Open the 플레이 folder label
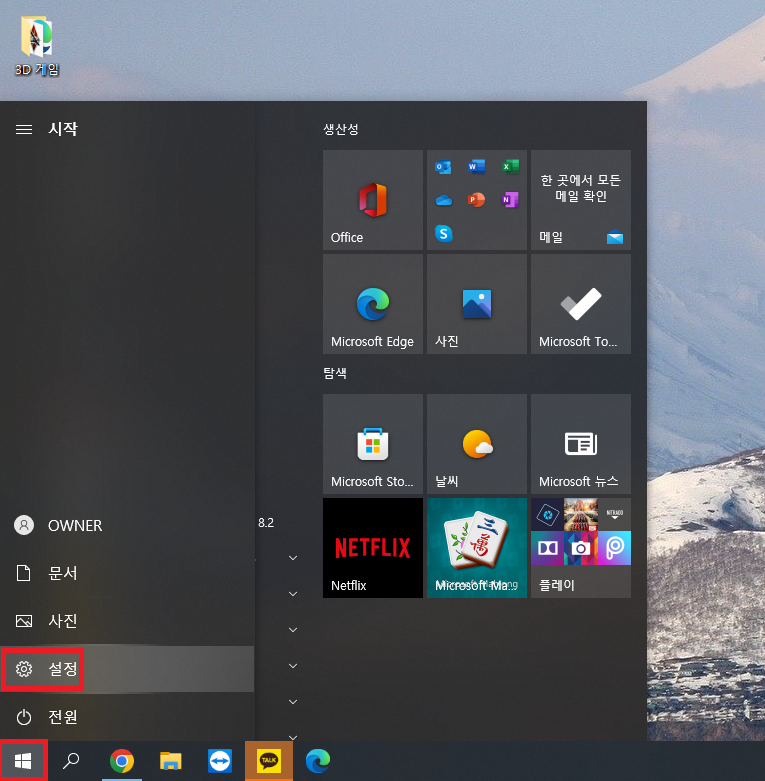765x781 pixels. [557, 585]
